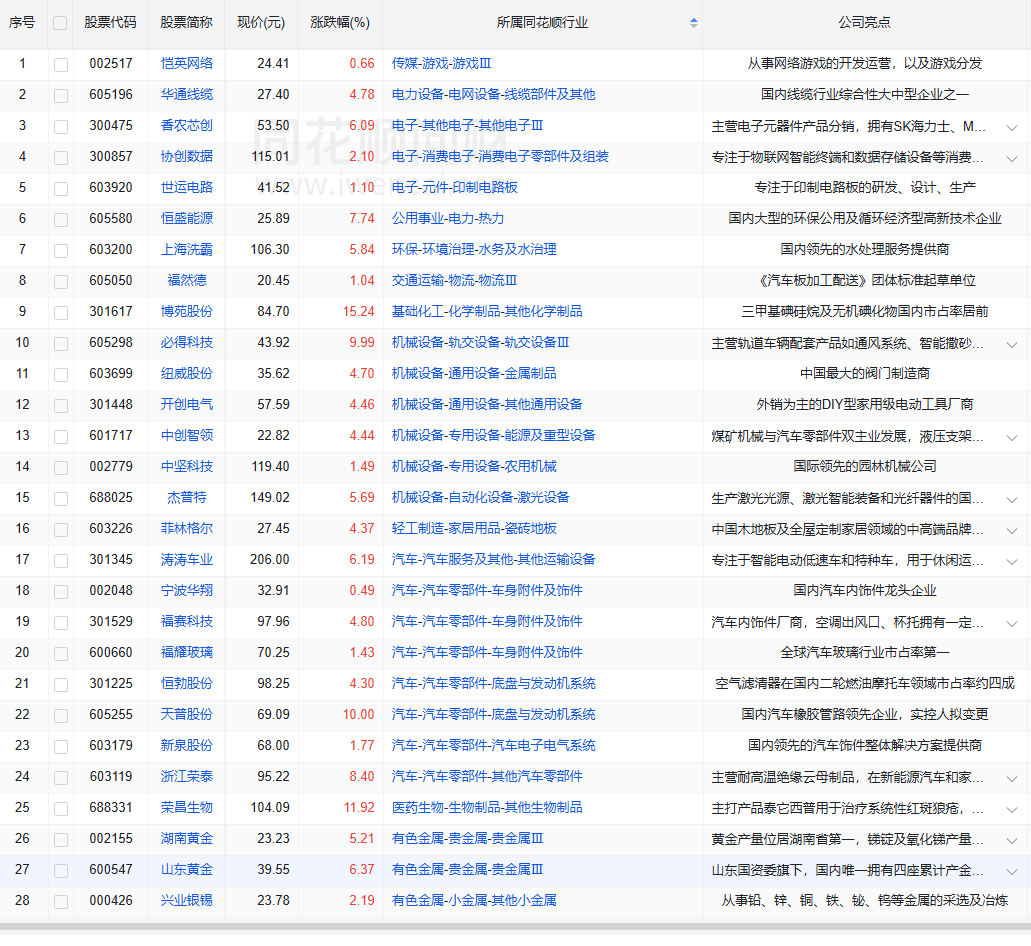Tick the checkbox for 603920 世运电路
The width and height of the screenshot is (1031, 946).
[x=60, y=189]
